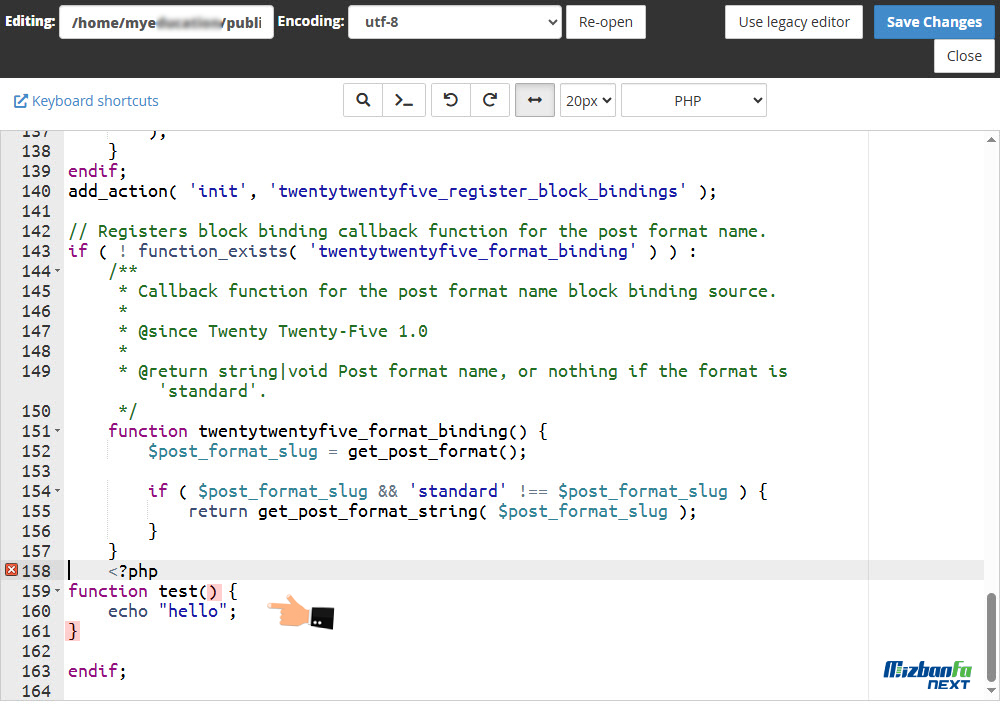Image resolution: width=1000 pixels, height=721 pixels.
Task: Redo the change using the redo arrow icon
Action: (490, 100)
